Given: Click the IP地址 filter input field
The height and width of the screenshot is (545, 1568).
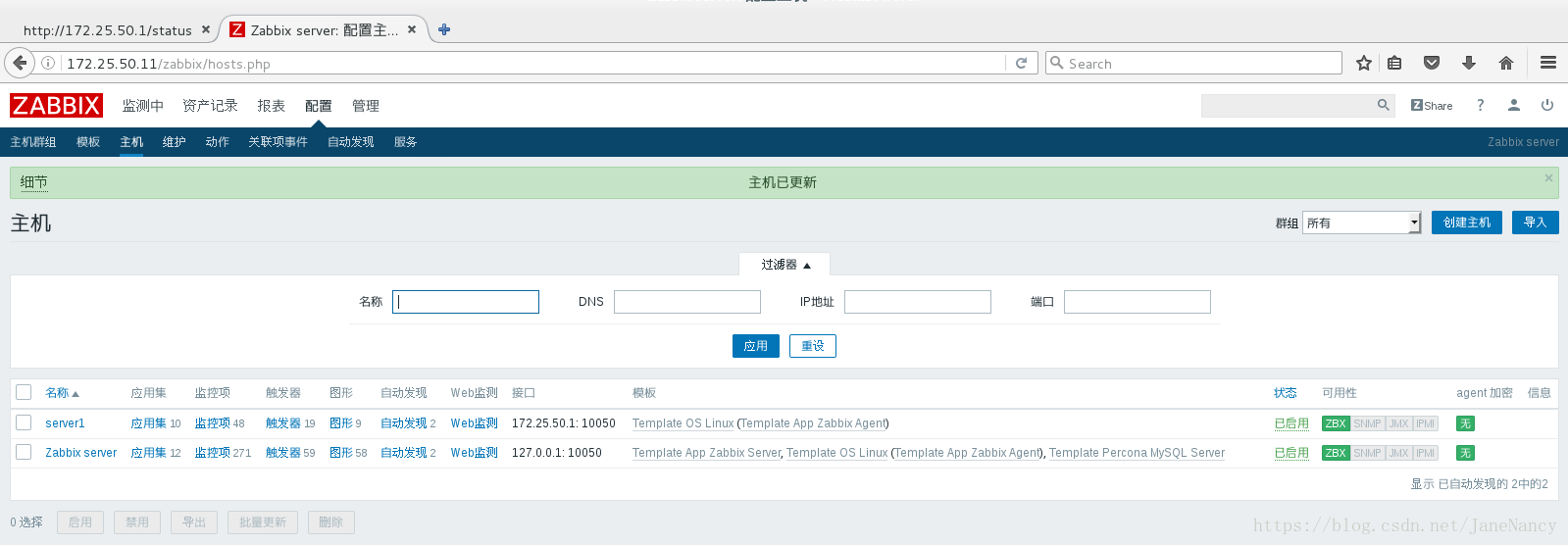Looking at the screenshot, I should point(918,302).
